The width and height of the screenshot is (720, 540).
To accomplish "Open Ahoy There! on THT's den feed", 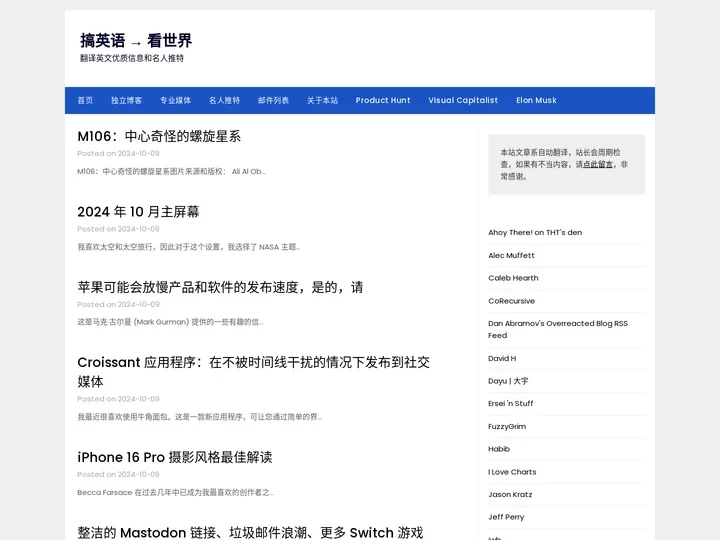I will (x=535, y=232).
